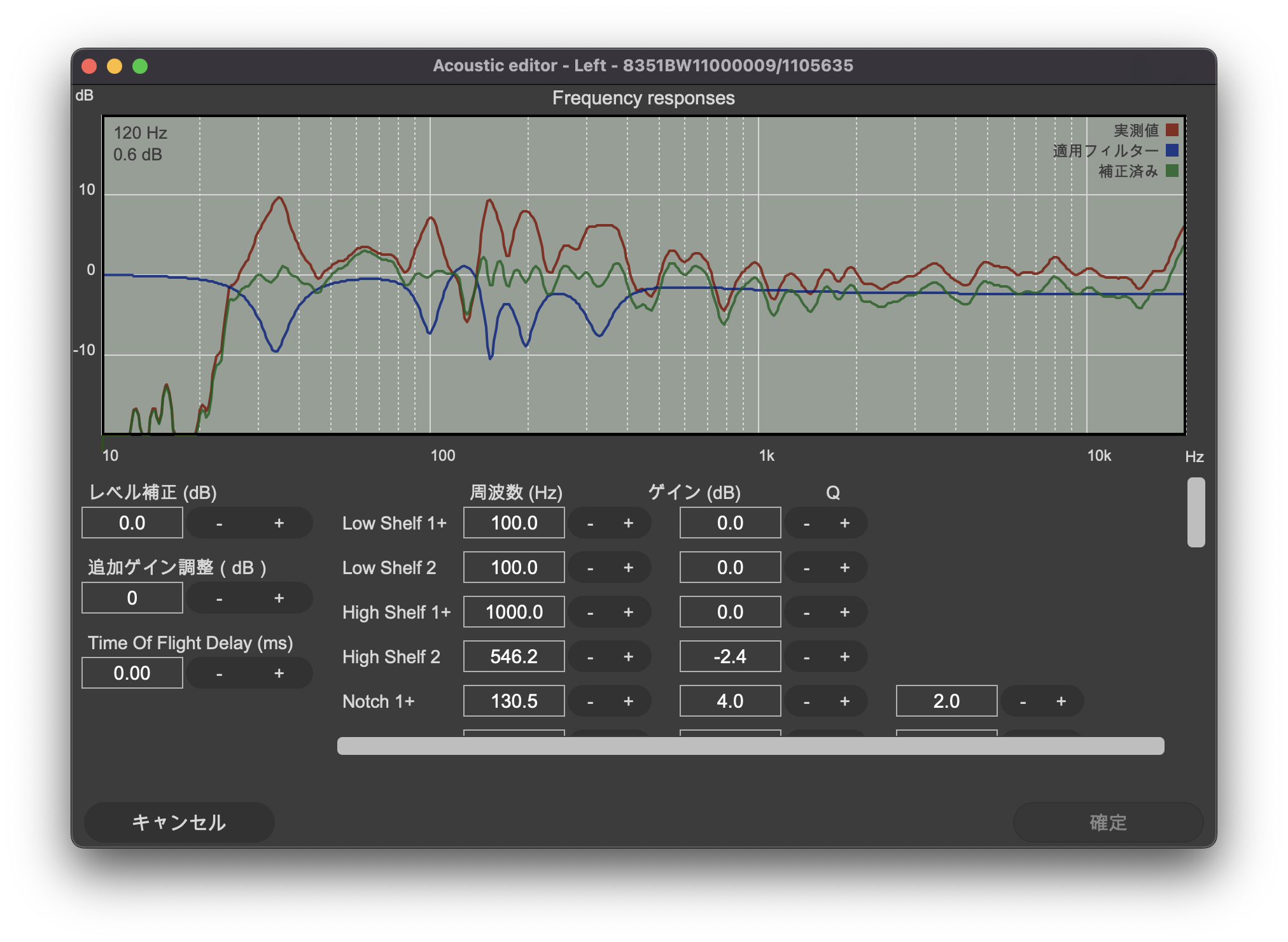Raise High Shelf 2 gain with plus
The height and width of the screenshot is (942, 1288).
pyautogui.click(x=845, y=657)
